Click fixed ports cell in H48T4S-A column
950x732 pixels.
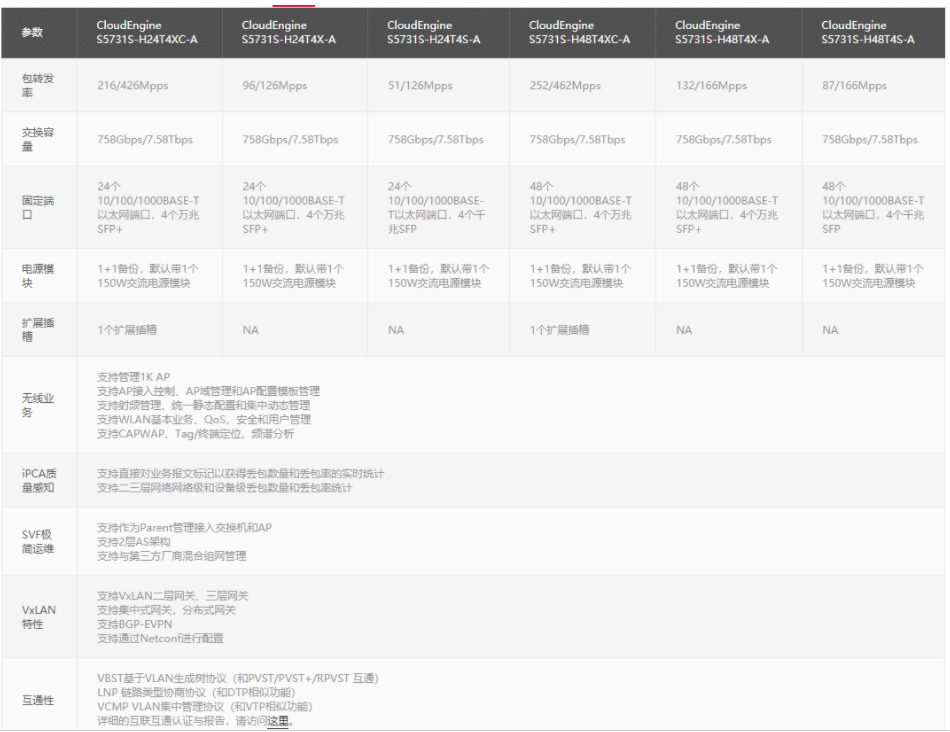click(873, 207)
